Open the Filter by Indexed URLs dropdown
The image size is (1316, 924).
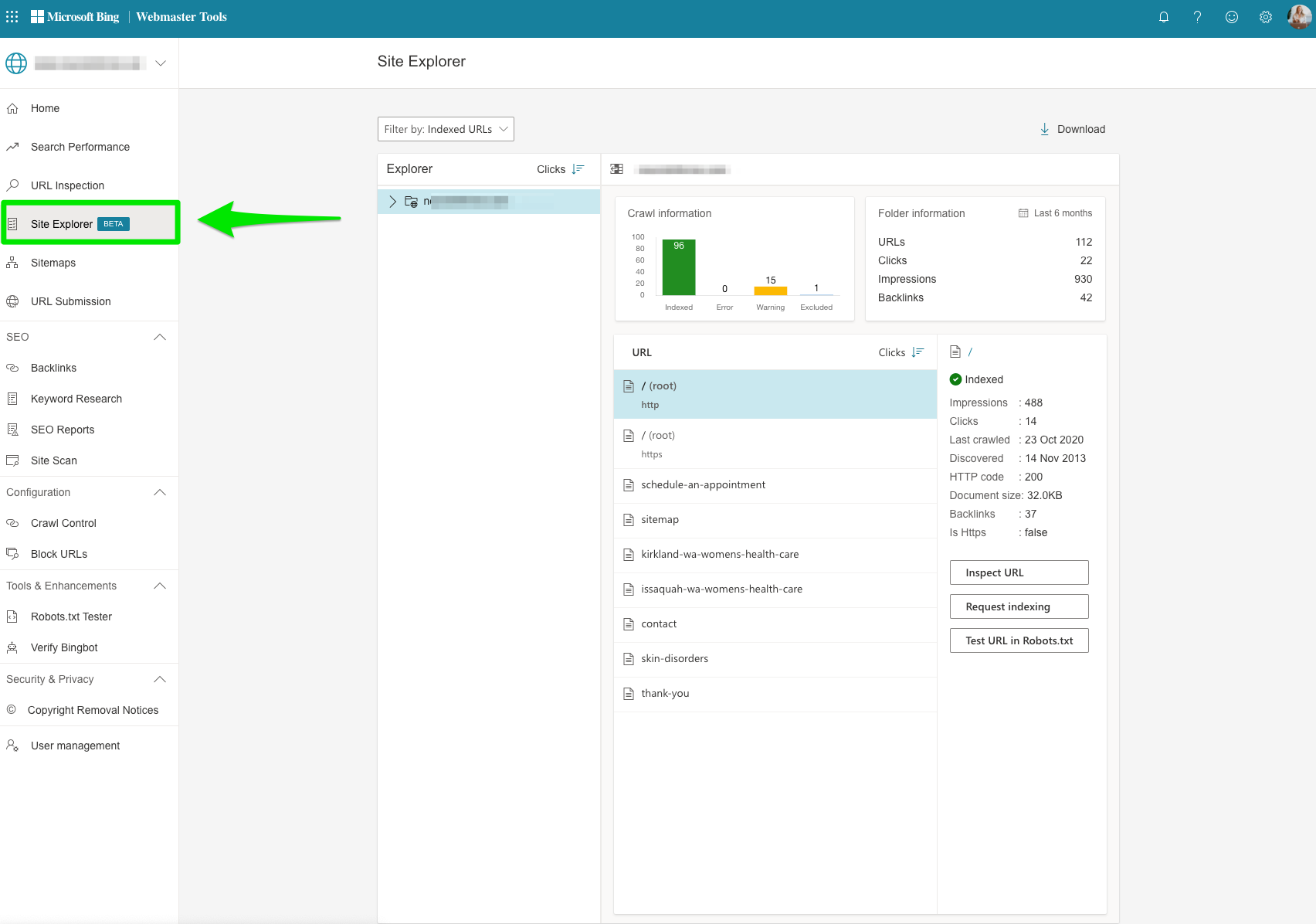click(446, 129)
